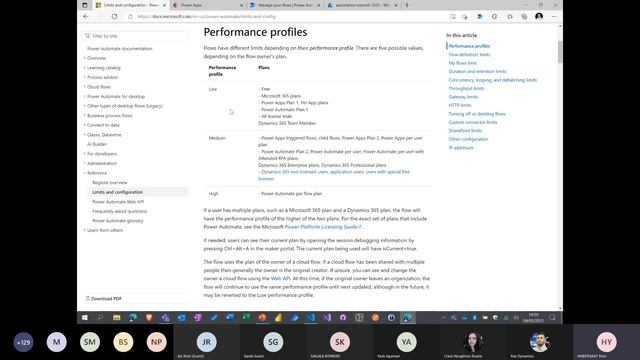Image resolution: width=640 pixels, height=360 pixels.
Task: Open Power BI from taskbar
Action: pyautogui.click(x=278, y=317)
